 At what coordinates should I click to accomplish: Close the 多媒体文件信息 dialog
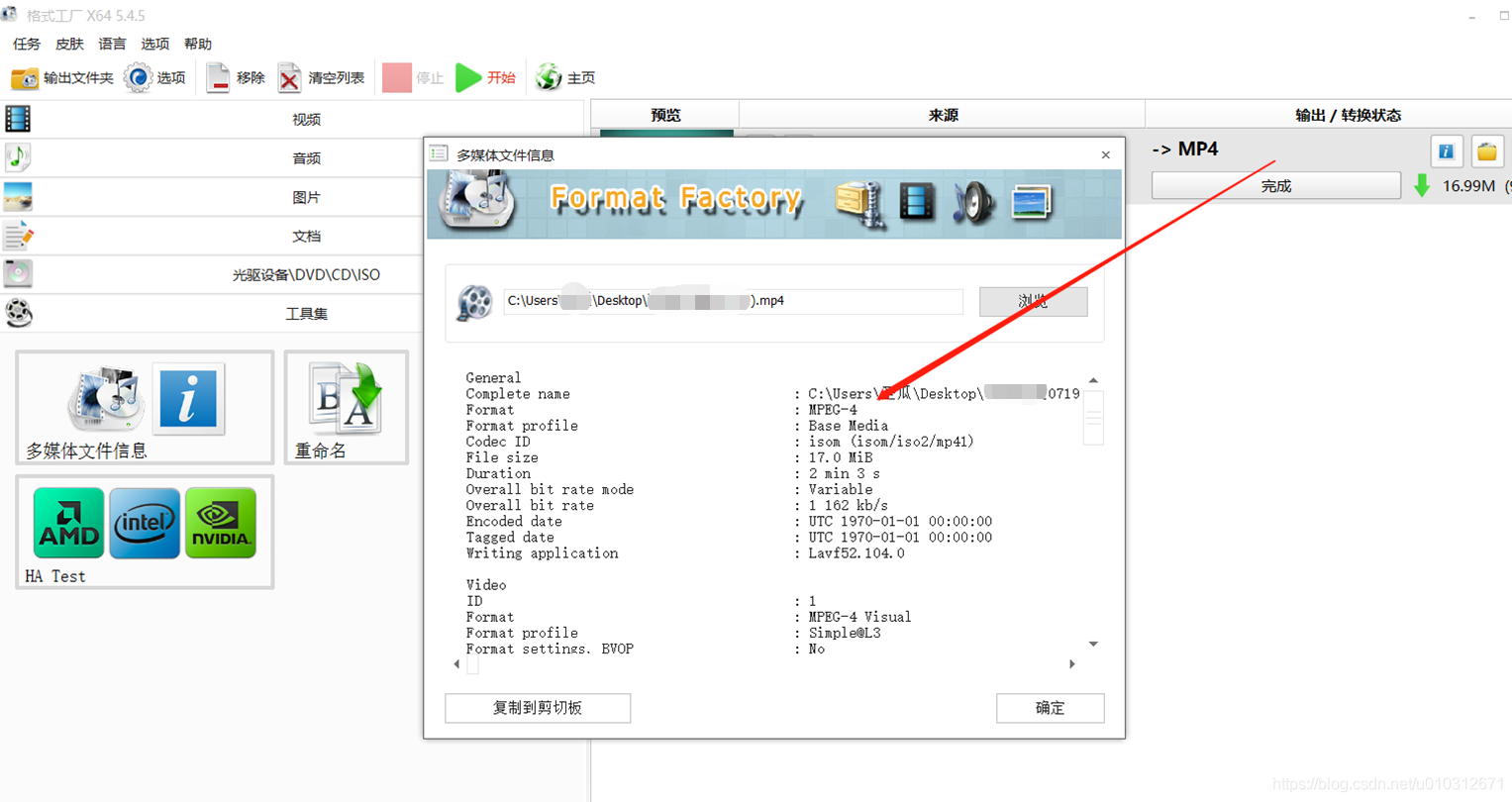(1105, 154)
